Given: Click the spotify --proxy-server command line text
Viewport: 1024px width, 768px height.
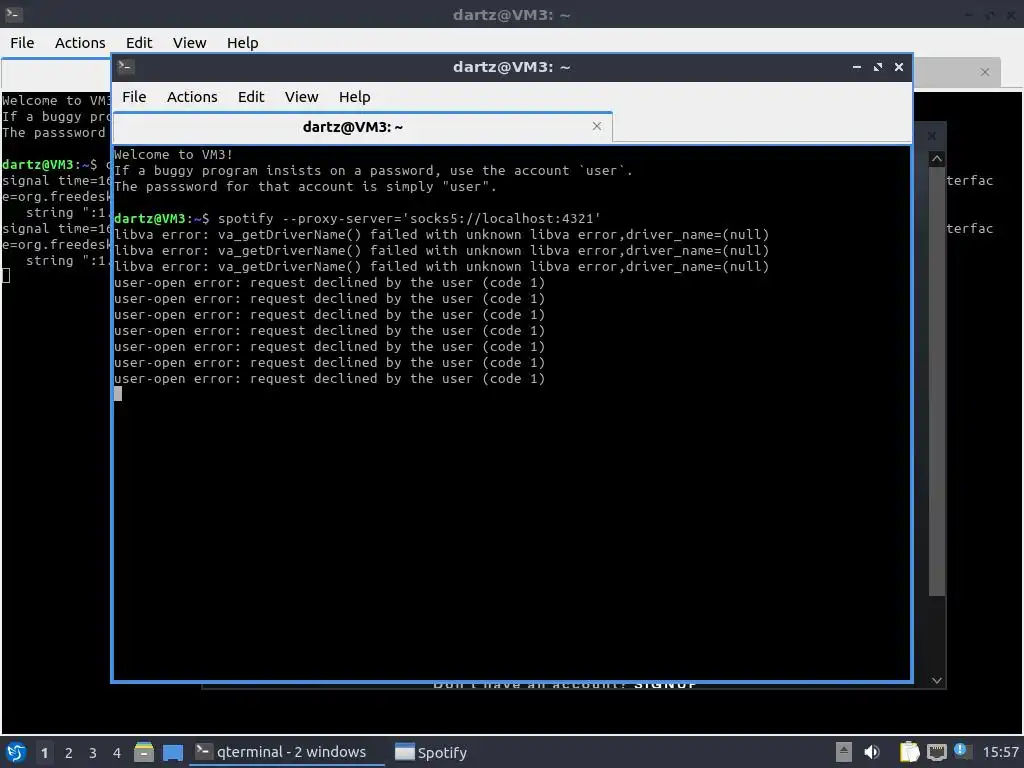Looking at the screenshot, I should pyautogui.click(x=409, y=218).
